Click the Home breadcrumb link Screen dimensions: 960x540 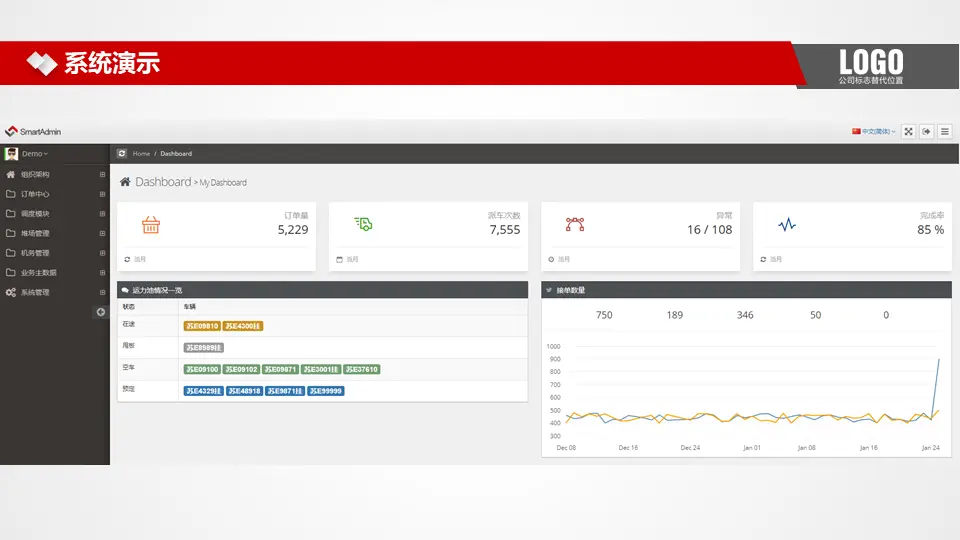point(141,153)
